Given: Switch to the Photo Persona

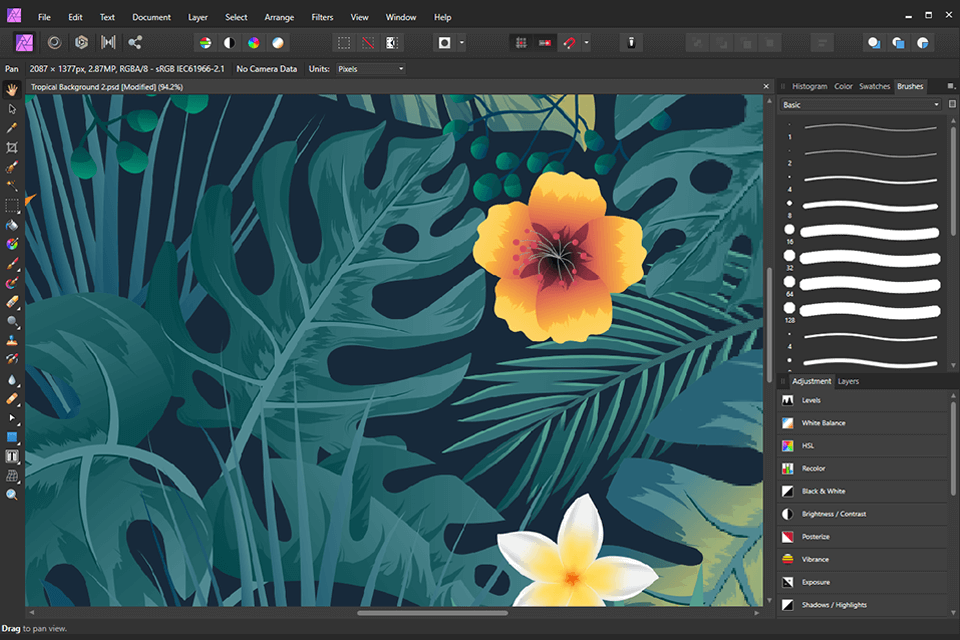Looking at the screenshot, I should click(x=24, y=42).
